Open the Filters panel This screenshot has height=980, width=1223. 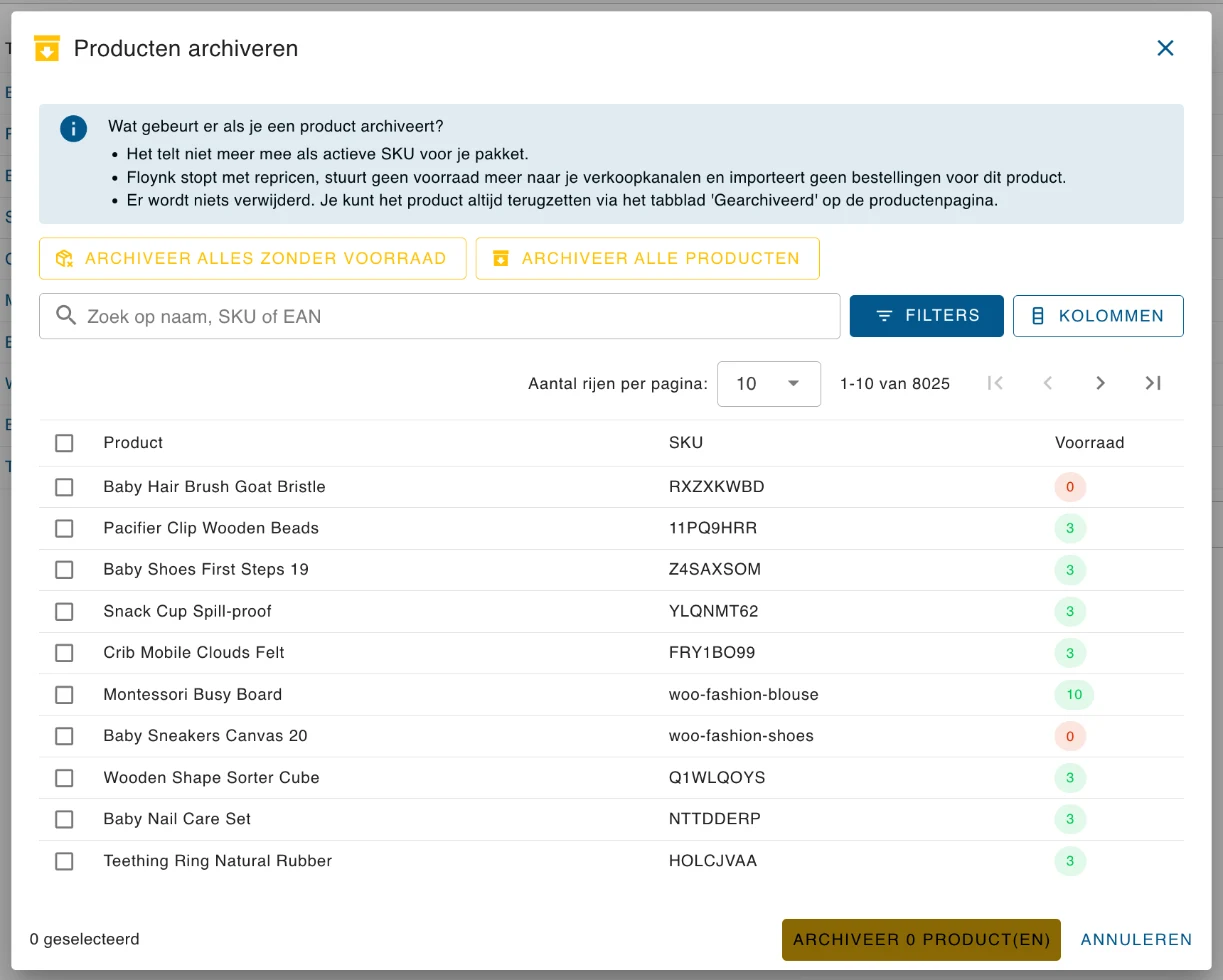tap(927, 316)
